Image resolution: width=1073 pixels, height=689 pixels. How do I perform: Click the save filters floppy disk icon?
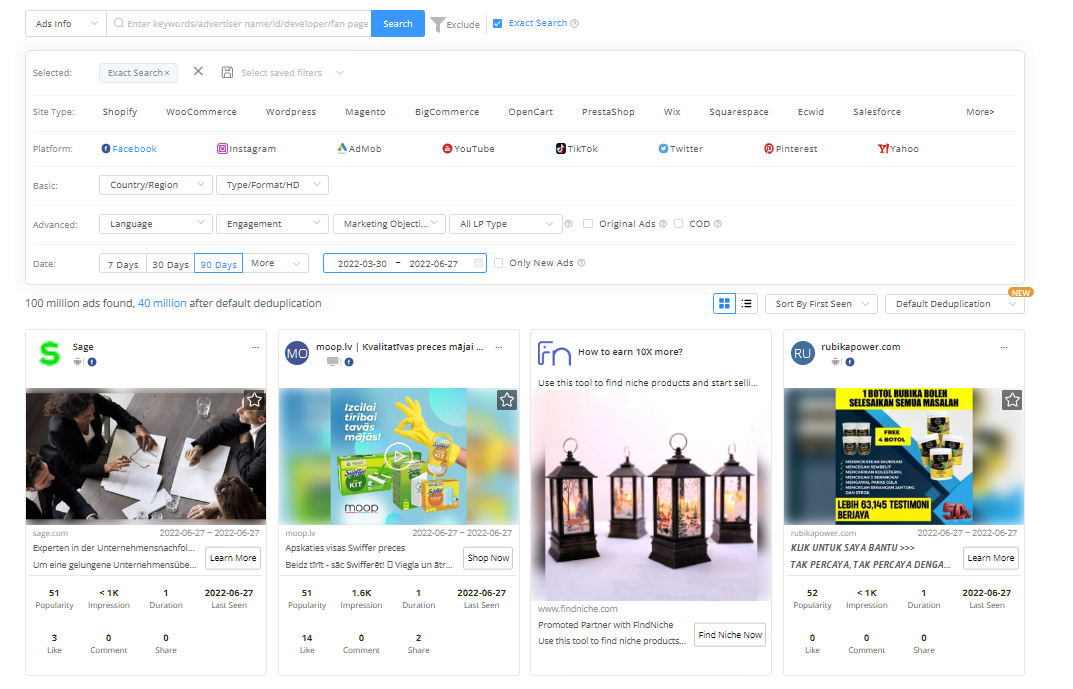(x=227, y=73)
